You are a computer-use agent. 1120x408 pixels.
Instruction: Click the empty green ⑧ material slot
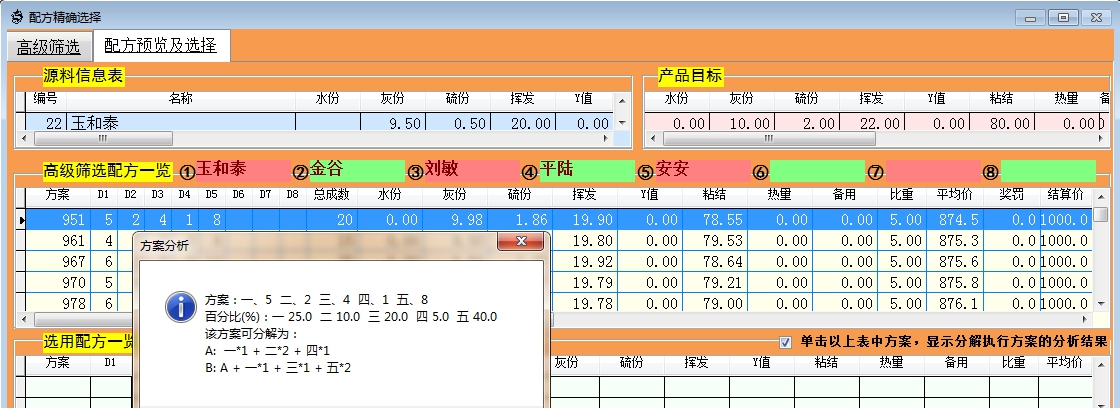point(1048,170)
